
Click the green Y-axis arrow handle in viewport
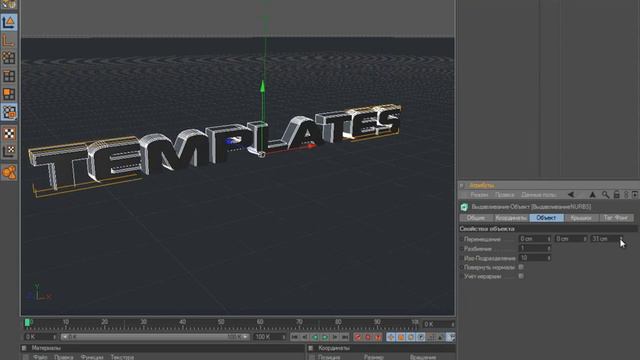(262, 86)
